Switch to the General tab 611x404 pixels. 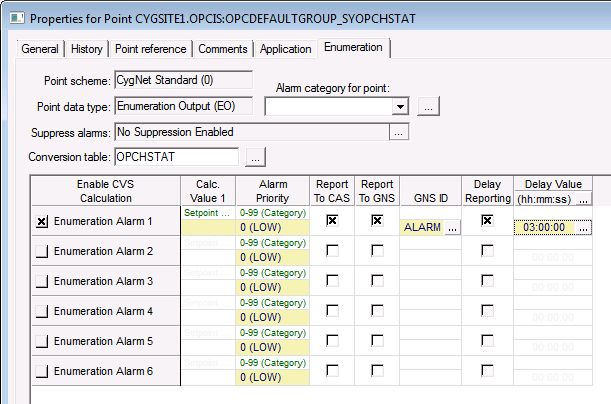click(40, 49)
